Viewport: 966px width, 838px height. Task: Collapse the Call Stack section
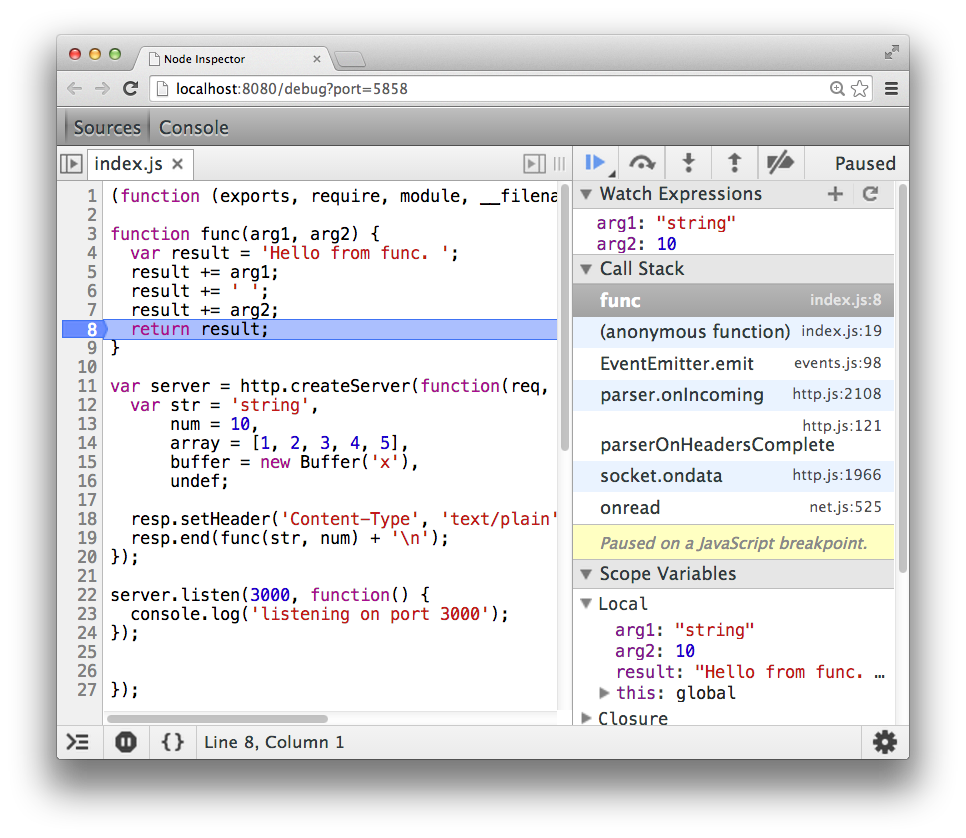(x=586, y=269)
